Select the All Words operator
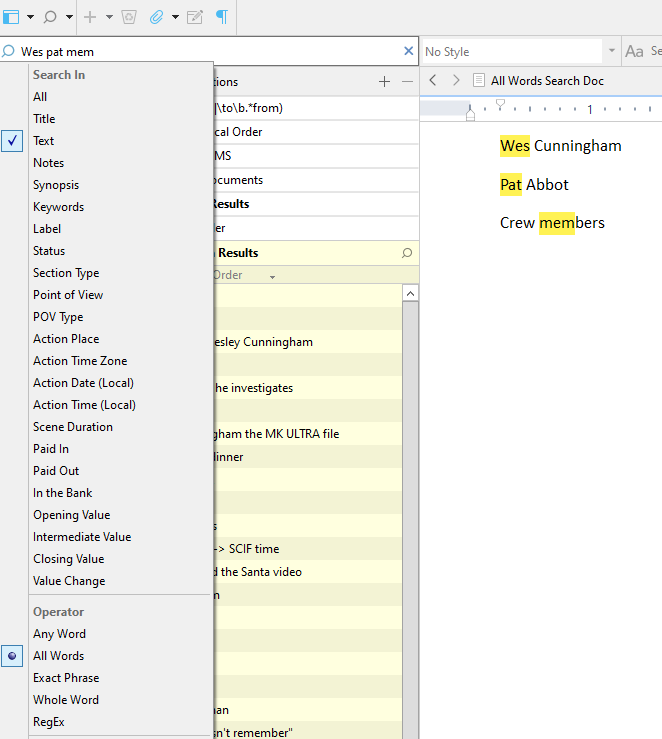 pos(58,656)
